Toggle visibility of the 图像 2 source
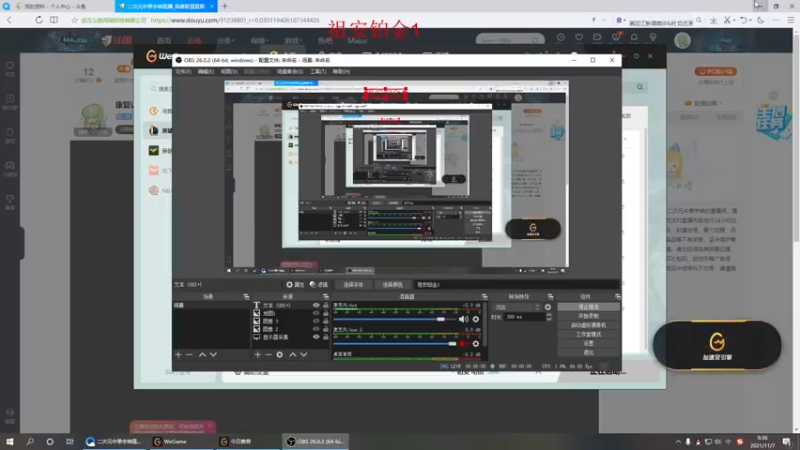 [x=316, y=329]
